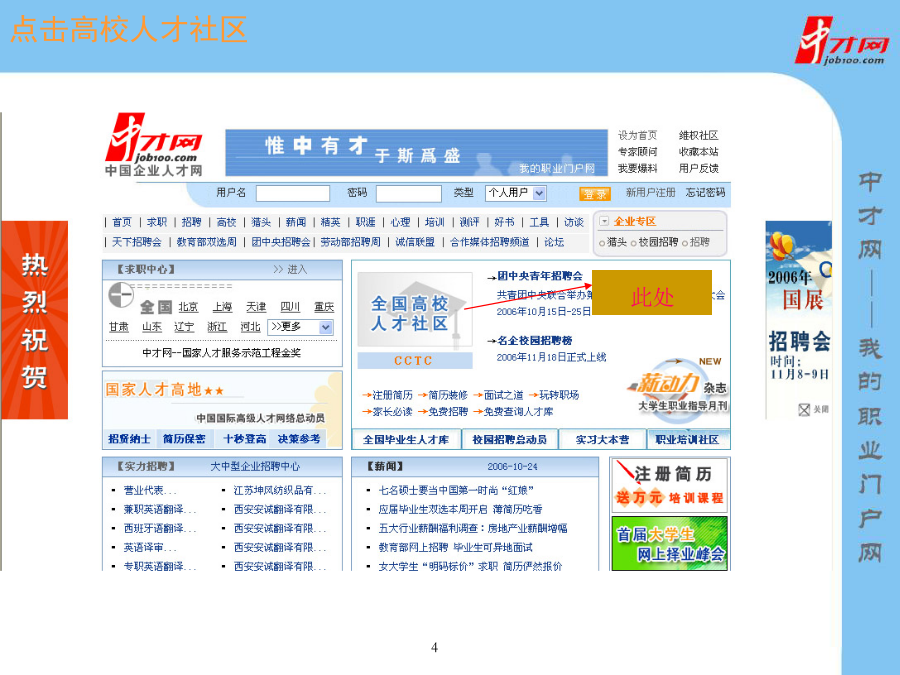Go to 首页 in the navigation bar

(122, 222)
